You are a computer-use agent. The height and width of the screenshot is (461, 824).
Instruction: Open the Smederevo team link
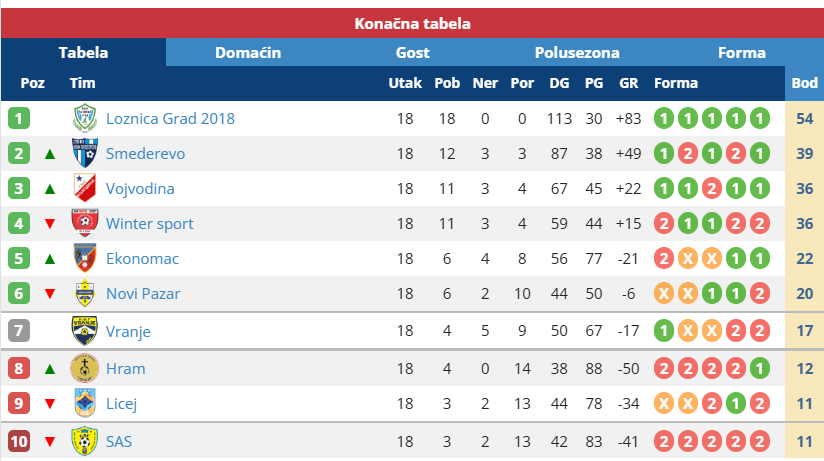tap(145, 154)
